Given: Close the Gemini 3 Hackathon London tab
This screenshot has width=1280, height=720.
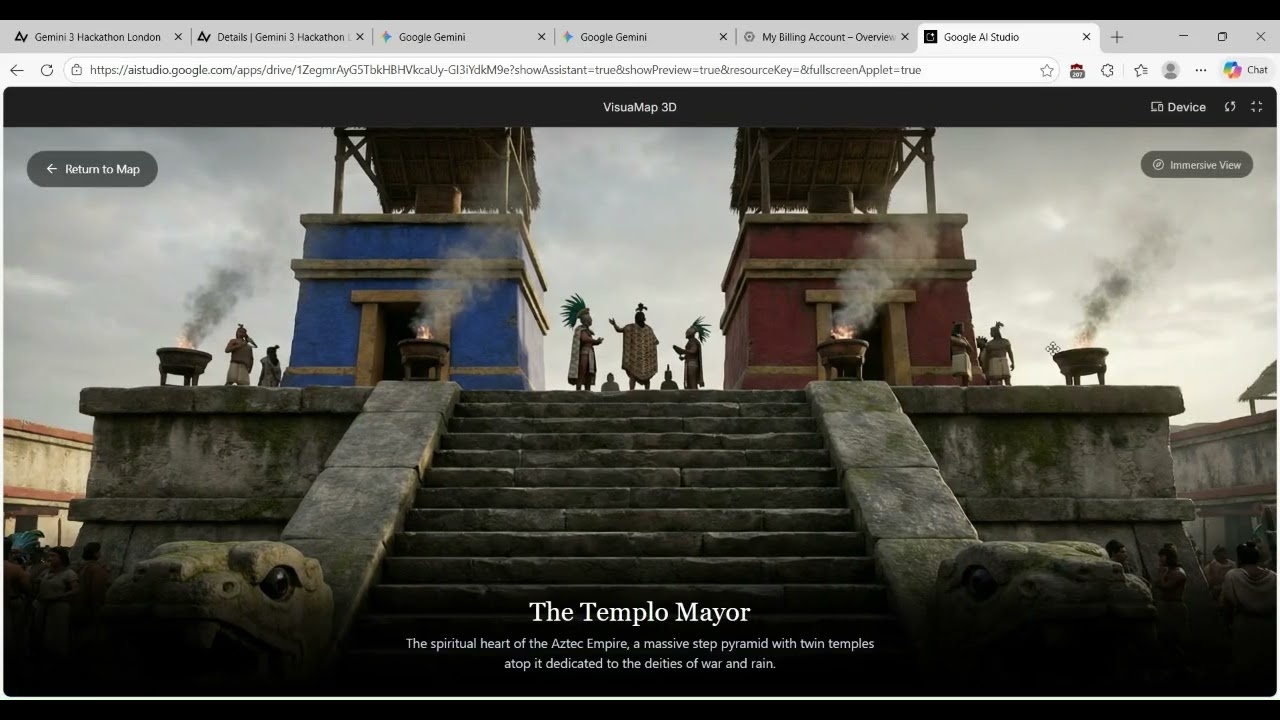Looking at the screenshot, I should [178, 37].
